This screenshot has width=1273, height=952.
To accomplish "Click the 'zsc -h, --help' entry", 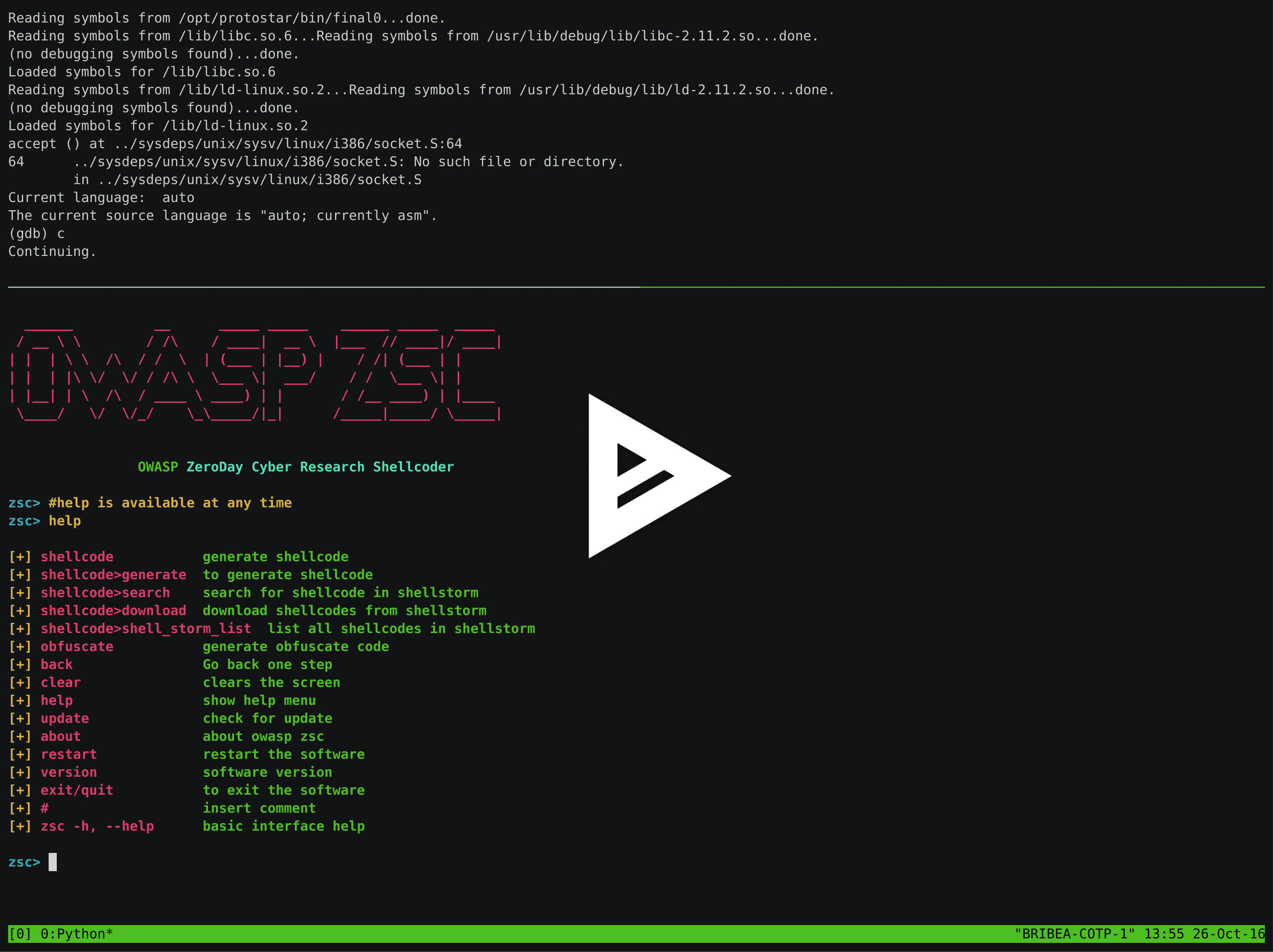I will (x=97, y=826).
